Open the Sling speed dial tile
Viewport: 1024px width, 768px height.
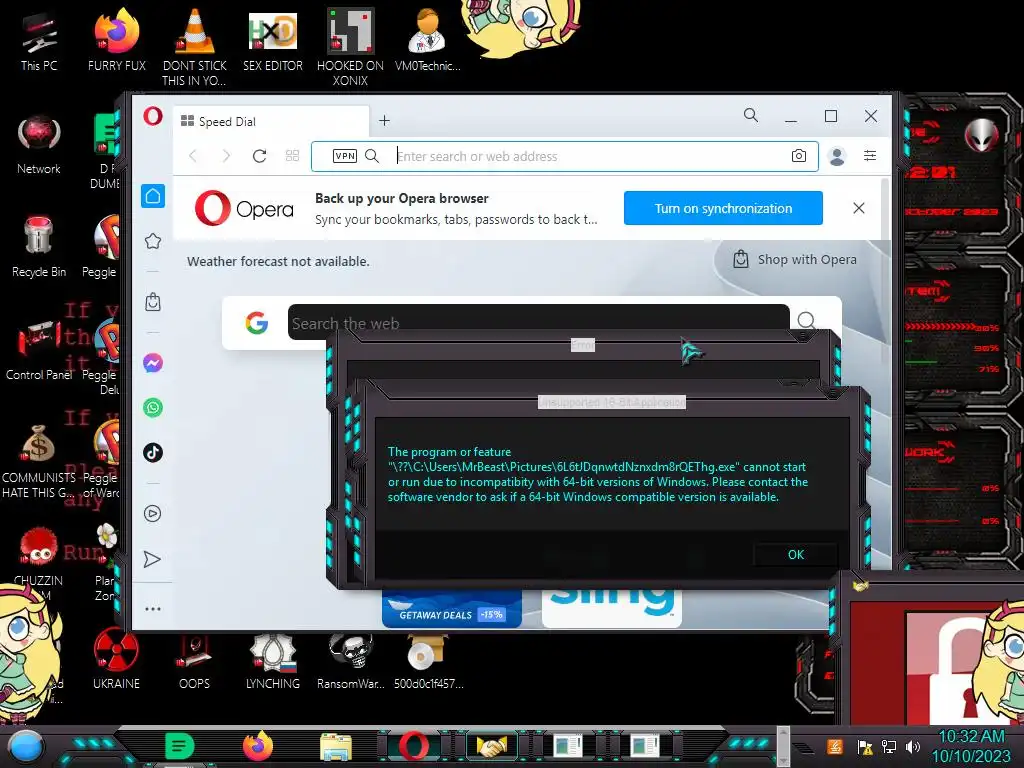pos(612,608)
